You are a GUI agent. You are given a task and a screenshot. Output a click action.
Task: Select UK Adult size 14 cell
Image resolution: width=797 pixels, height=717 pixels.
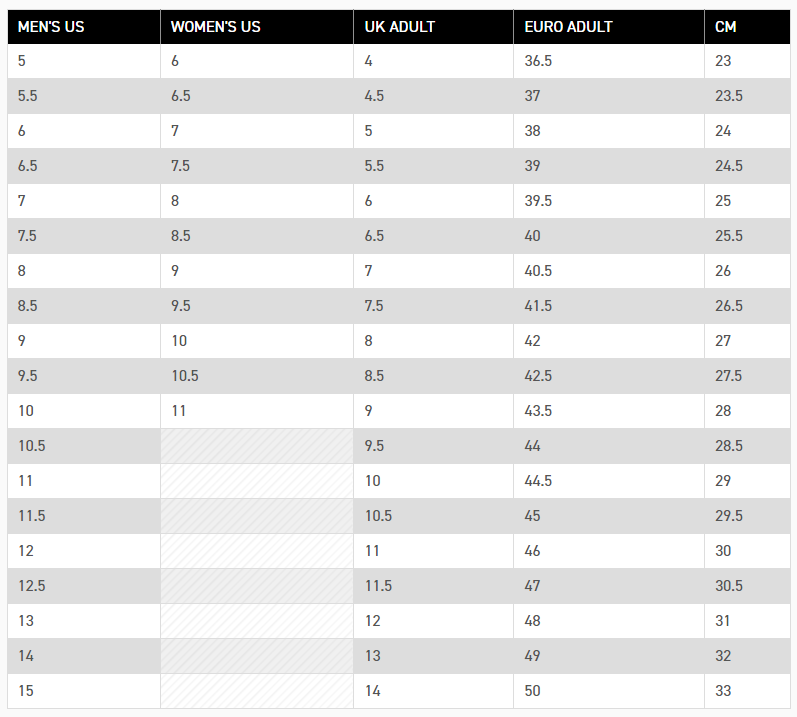coord(434,691)
